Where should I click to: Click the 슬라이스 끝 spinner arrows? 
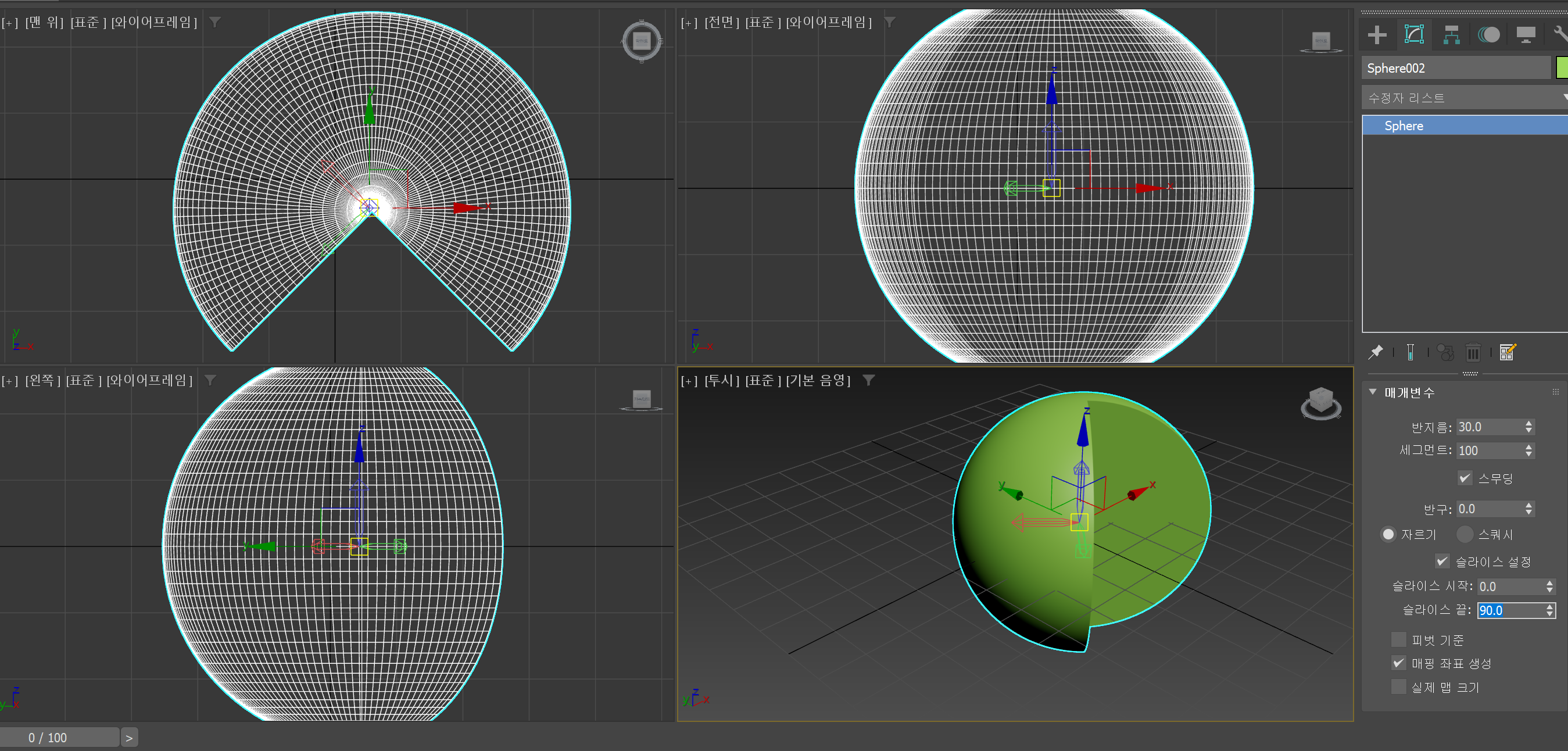point(1550,610)
